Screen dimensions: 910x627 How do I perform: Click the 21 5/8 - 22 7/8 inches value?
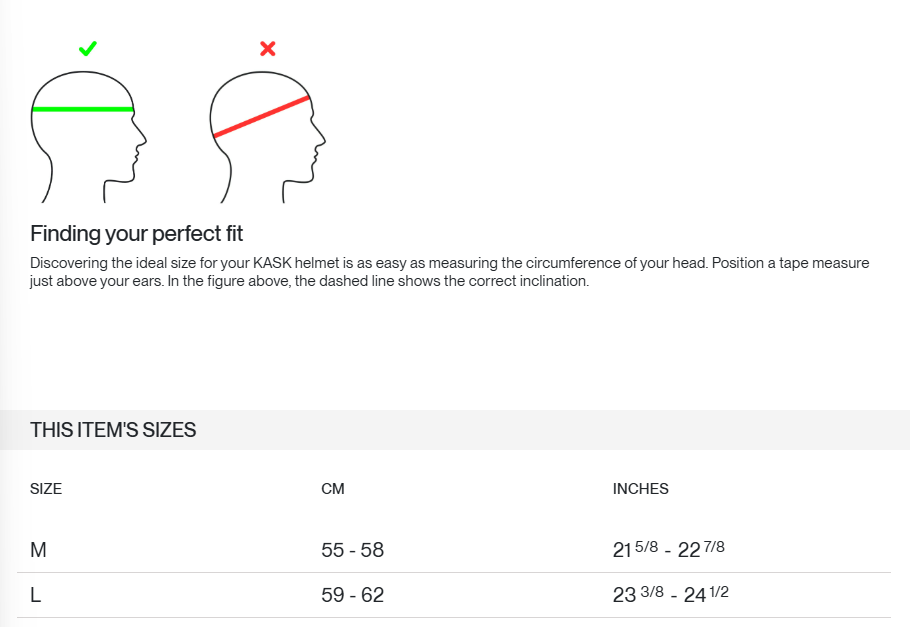(669, 549)
